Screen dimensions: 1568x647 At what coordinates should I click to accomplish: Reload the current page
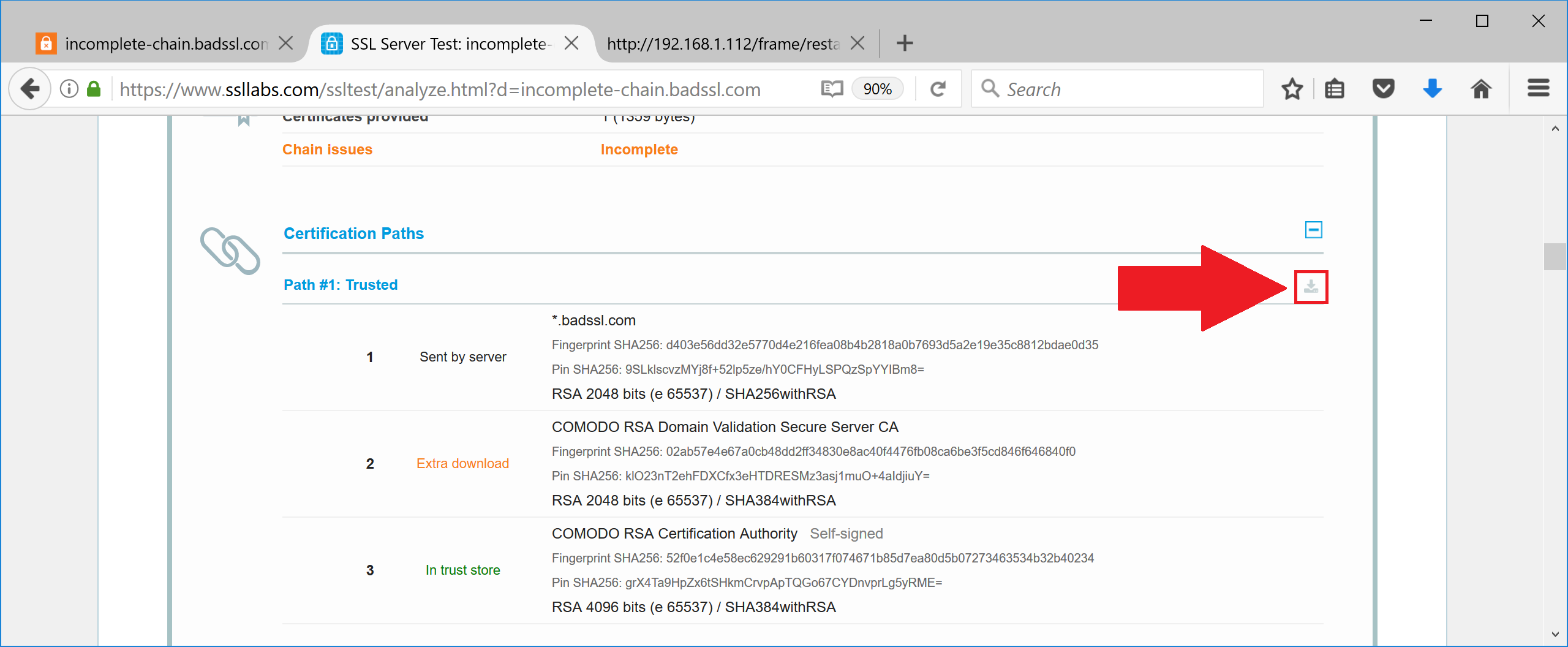tap(938, 89)
